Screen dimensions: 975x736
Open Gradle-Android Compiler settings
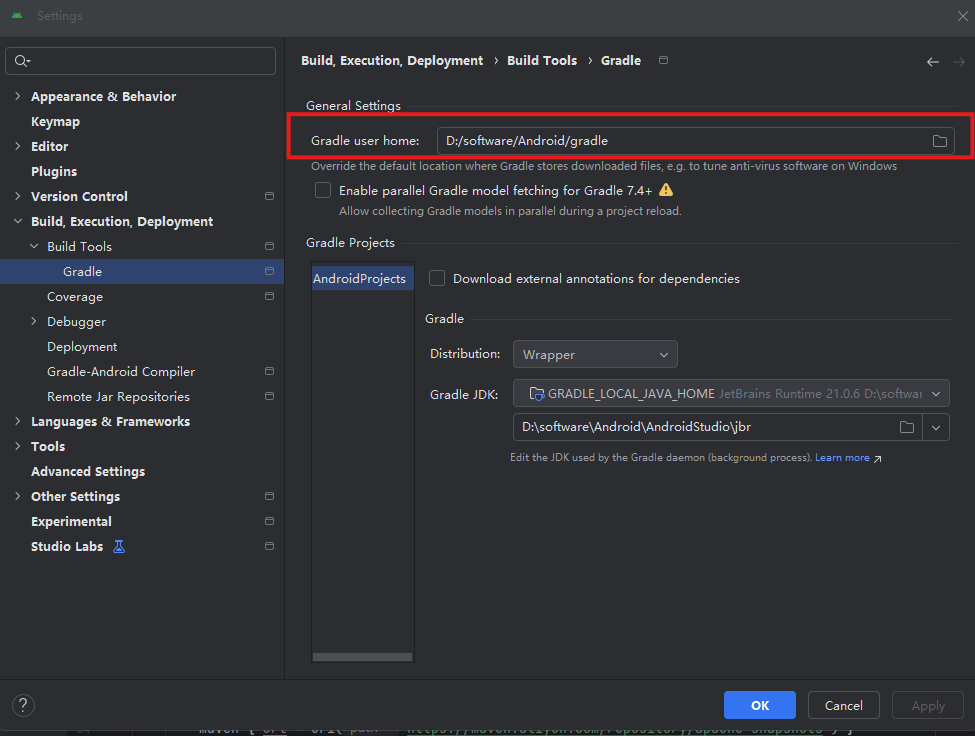121,372
